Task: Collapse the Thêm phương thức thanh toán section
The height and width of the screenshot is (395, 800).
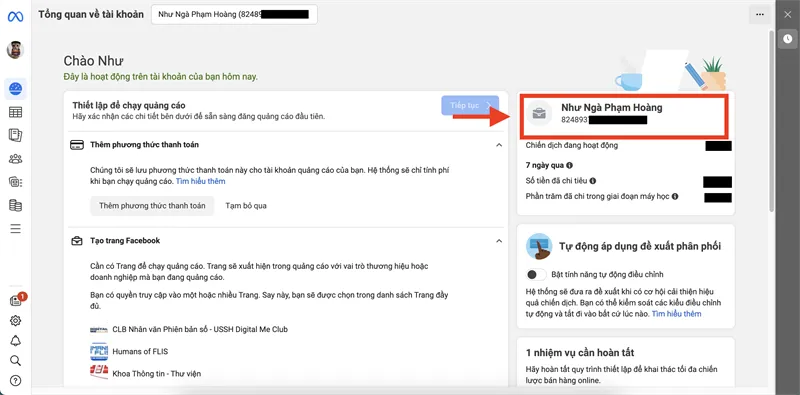Action: pyautogui.click(x=499, y=145)
